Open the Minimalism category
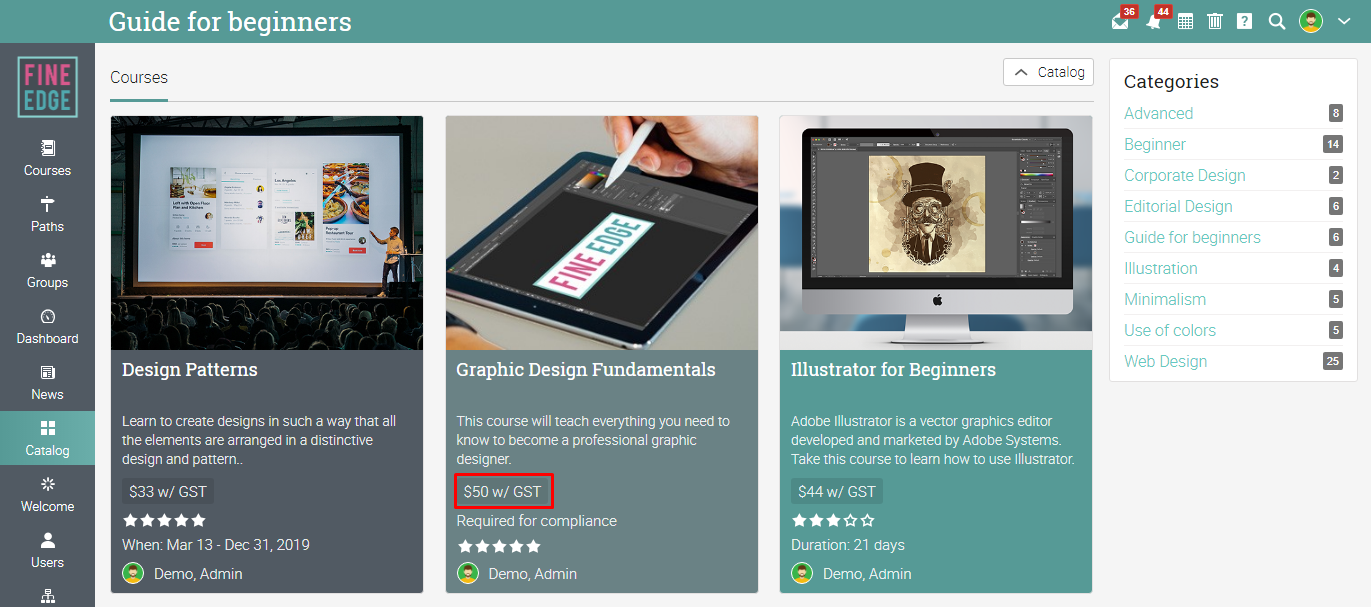The width and height of the screenshot is (1371, 607). pos(1165,299)
